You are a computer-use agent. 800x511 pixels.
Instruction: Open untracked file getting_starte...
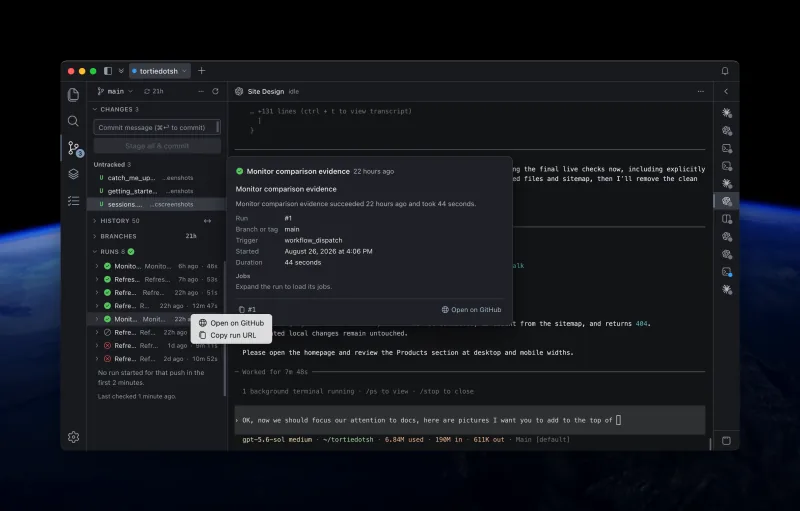click(157, 191)
